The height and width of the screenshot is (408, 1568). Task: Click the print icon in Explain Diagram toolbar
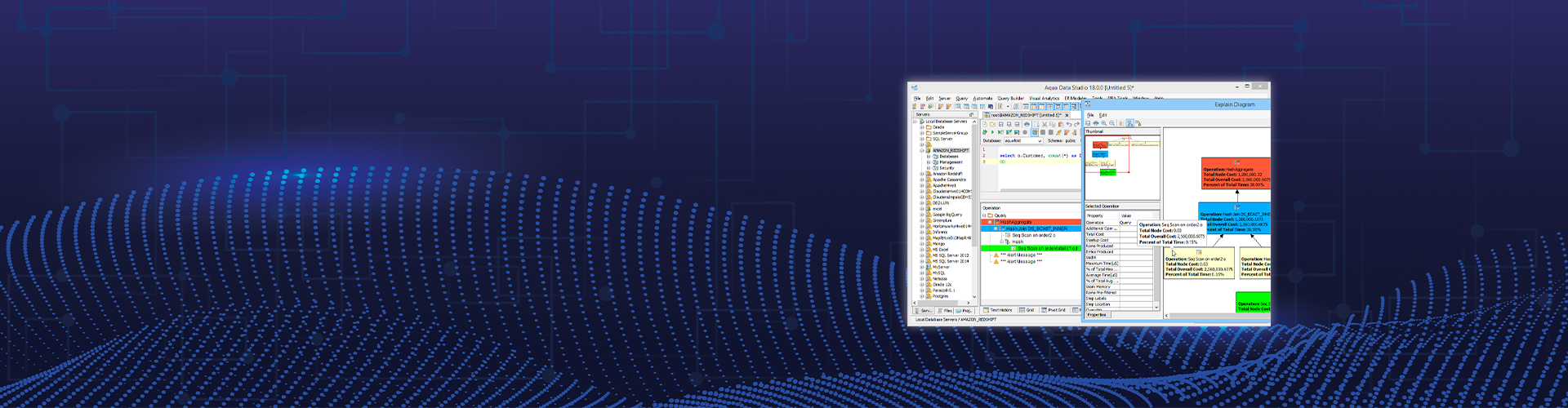click(x=1095, y=123)
